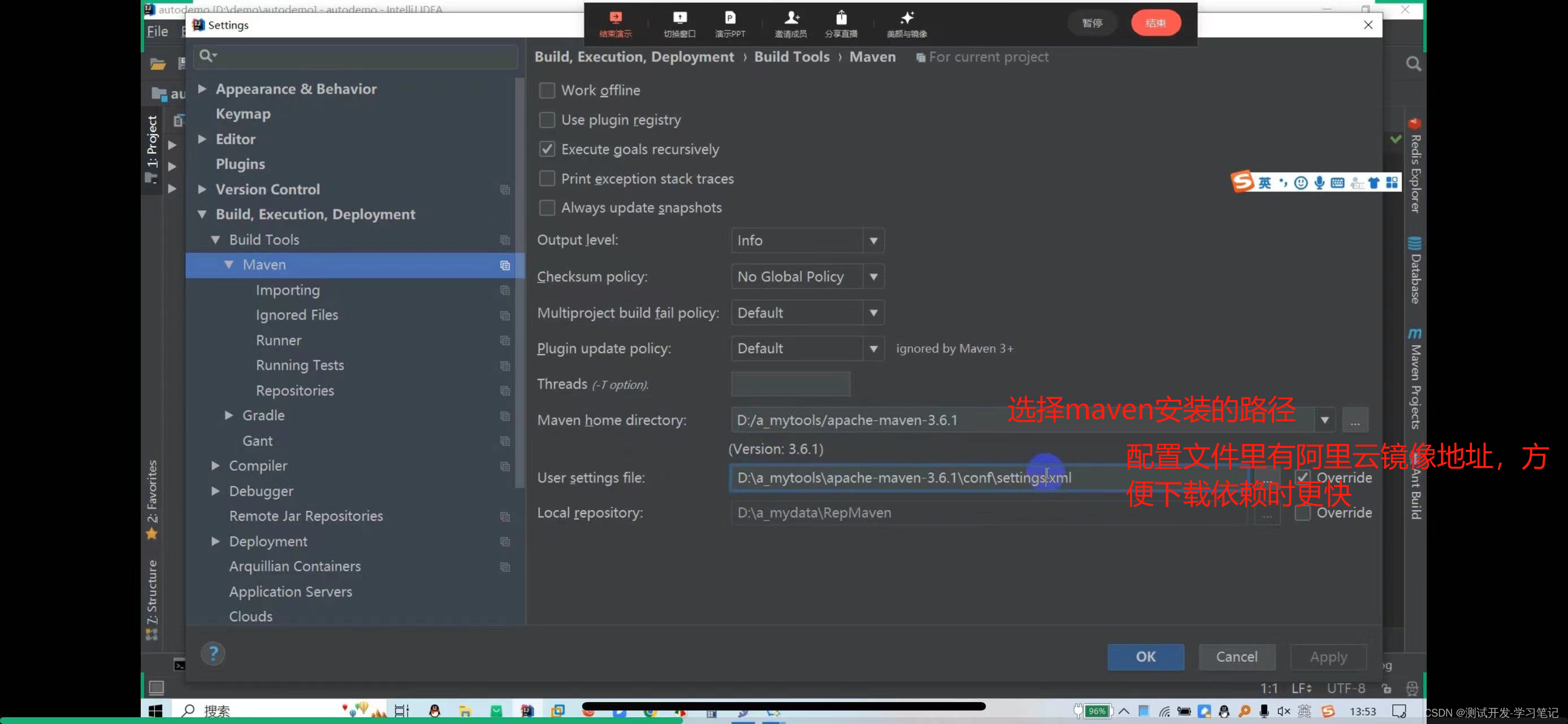Viewport: 1568px width, 724px height.
Task: Click the Task View taskbar icon
Action: point(402,710)
